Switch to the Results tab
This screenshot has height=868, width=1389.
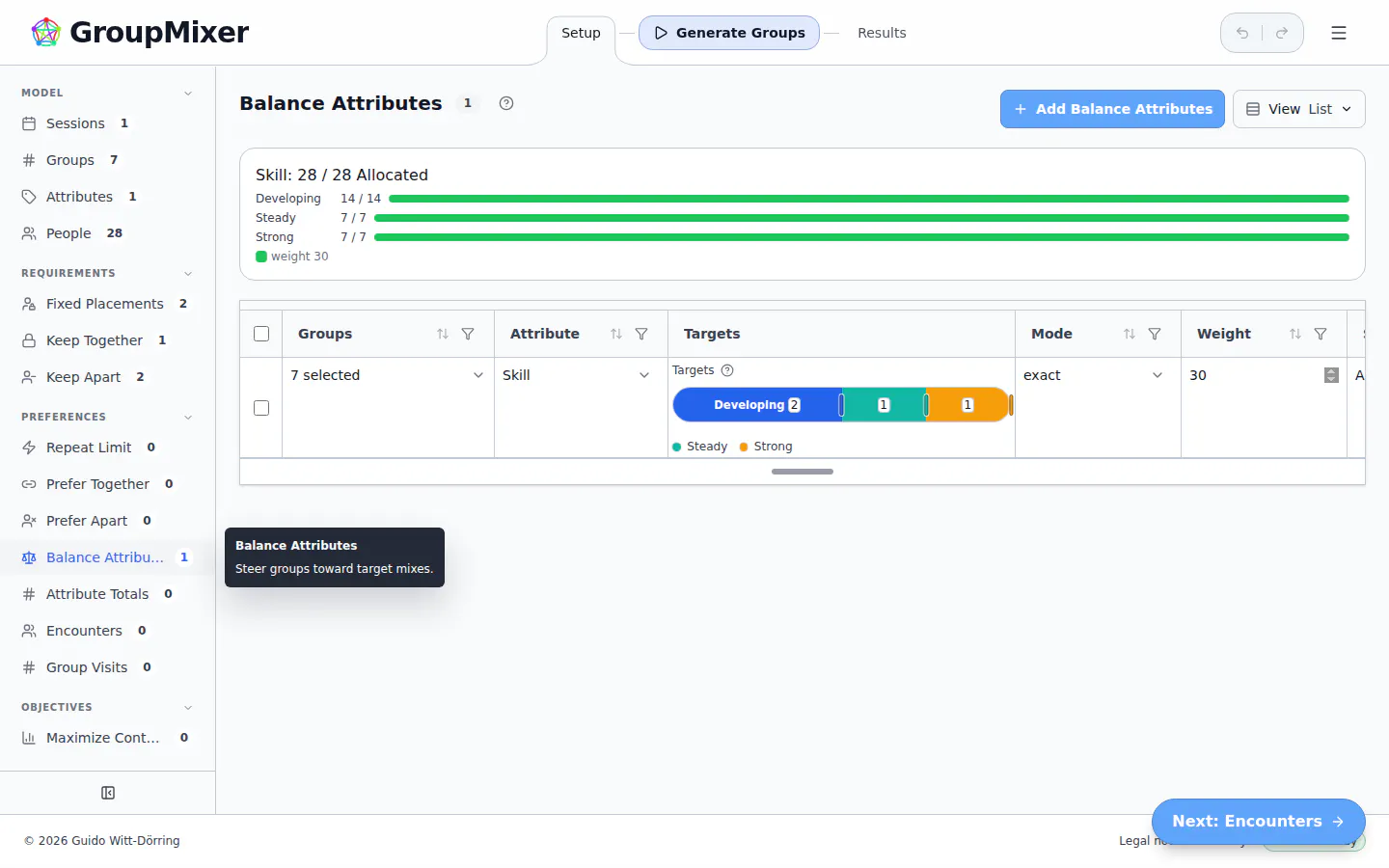coord(882,33)
